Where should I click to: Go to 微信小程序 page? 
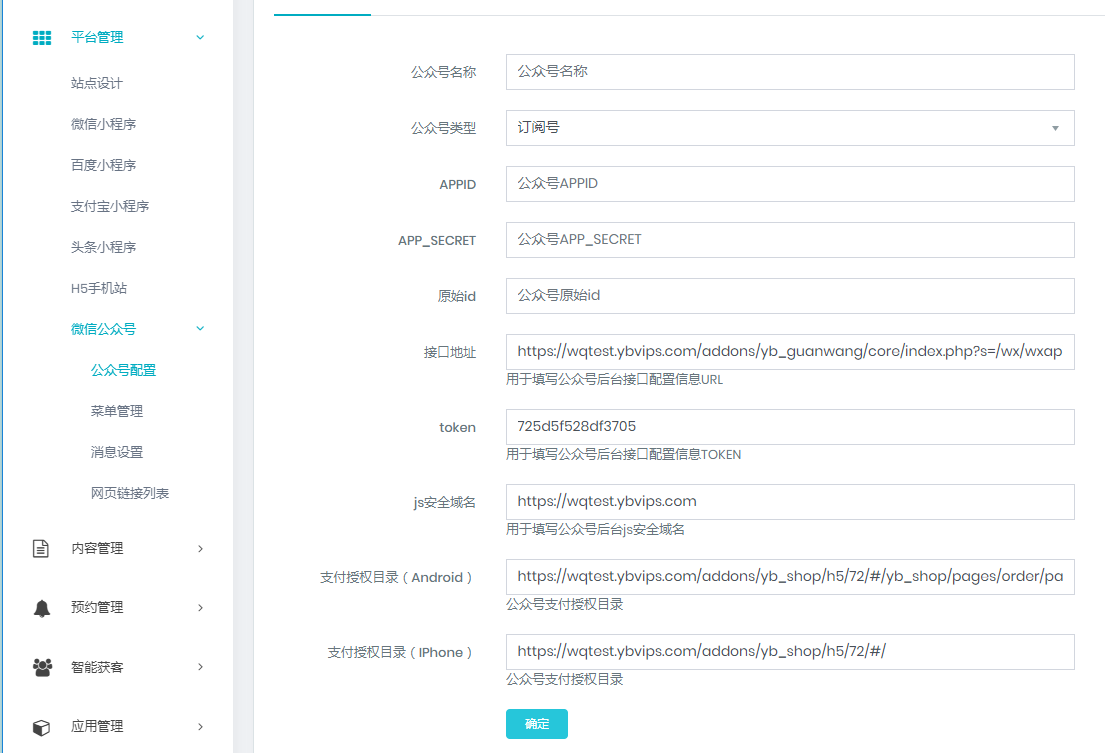(103, 124)
